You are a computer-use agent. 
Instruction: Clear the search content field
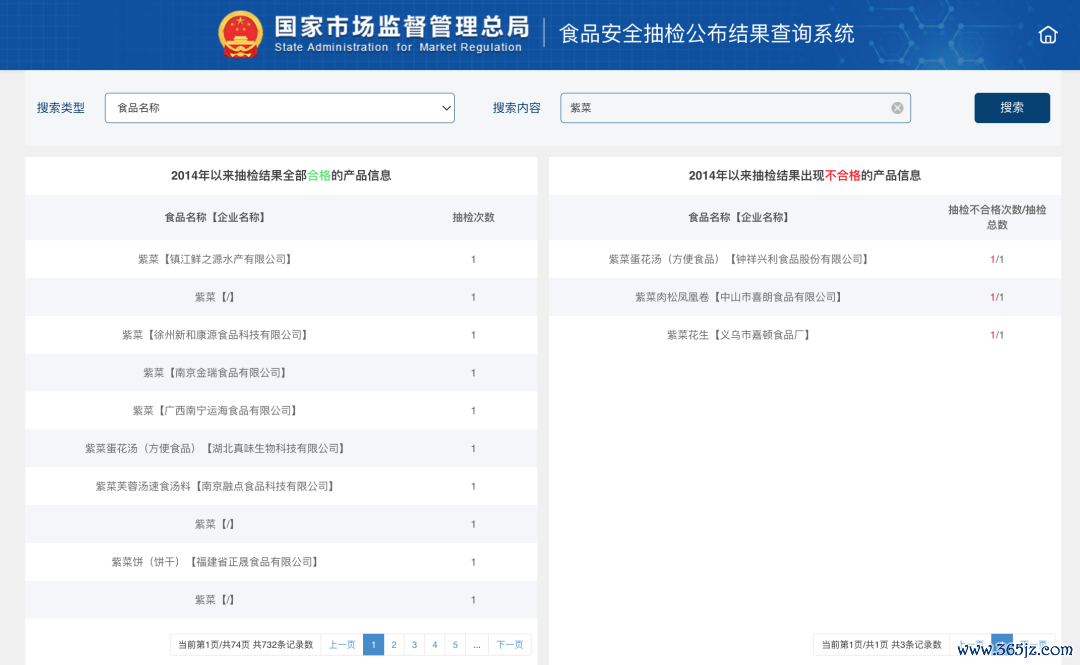point(897,108)
